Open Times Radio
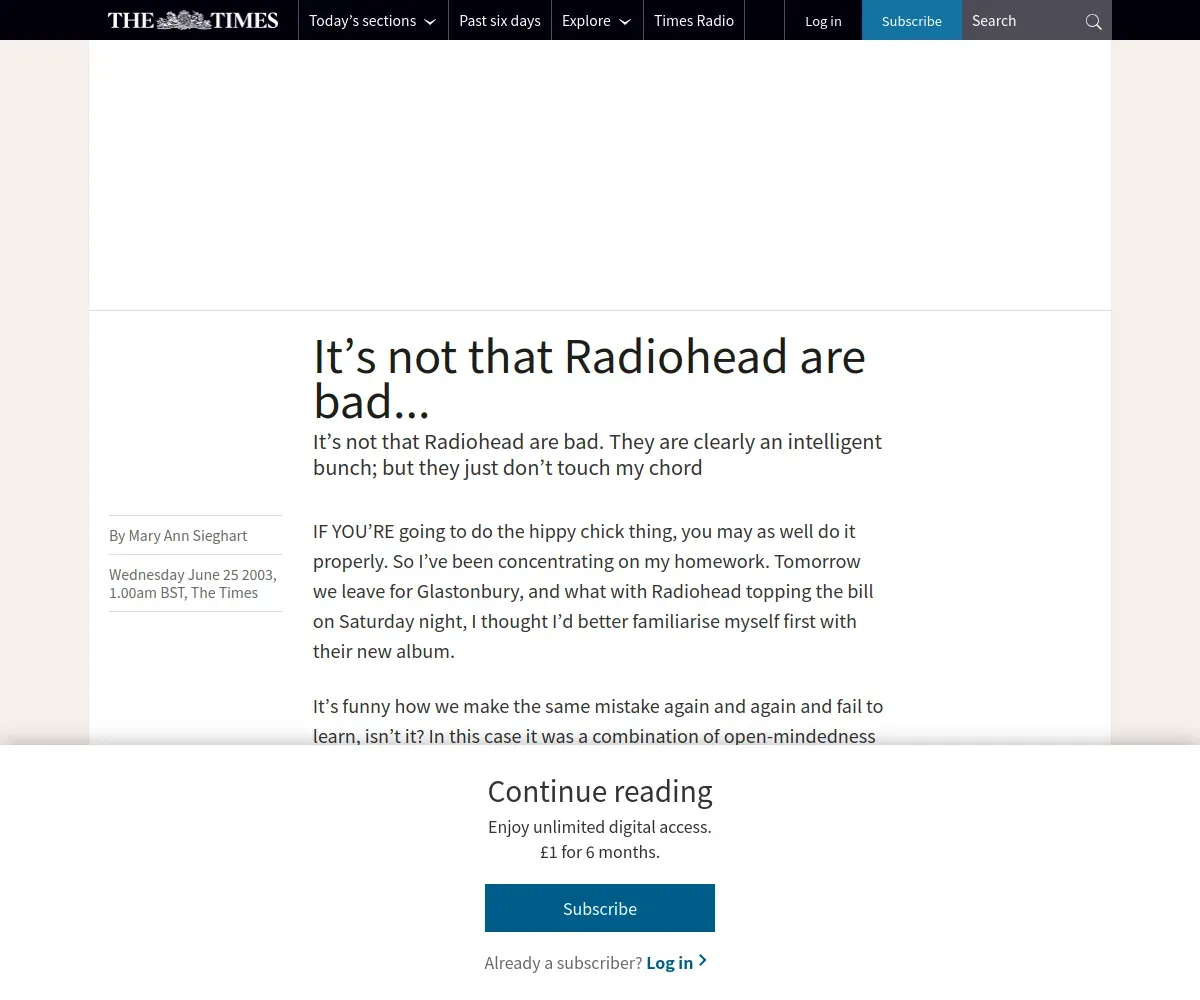 coord(694,20)
